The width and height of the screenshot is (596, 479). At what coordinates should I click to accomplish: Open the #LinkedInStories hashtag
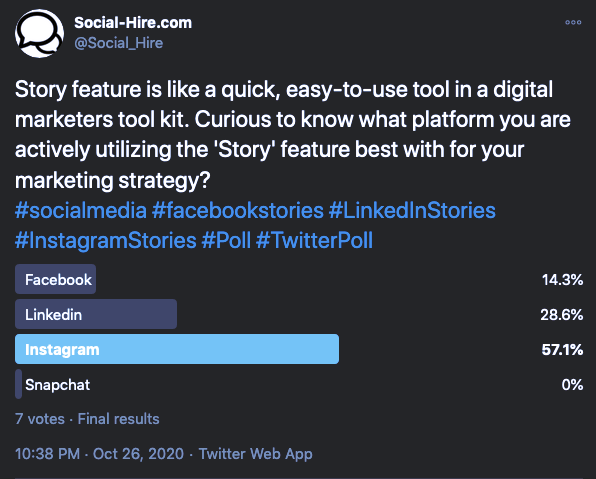[x=412, y=210]
